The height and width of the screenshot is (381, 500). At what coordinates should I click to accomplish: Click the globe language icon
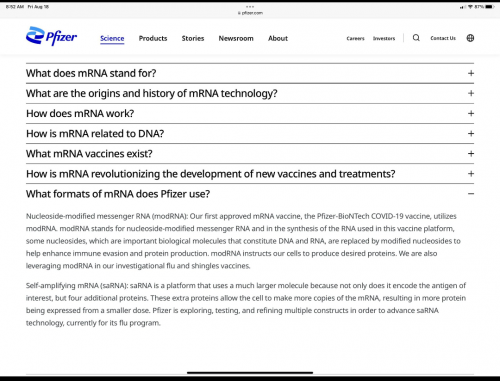point(470,38)
